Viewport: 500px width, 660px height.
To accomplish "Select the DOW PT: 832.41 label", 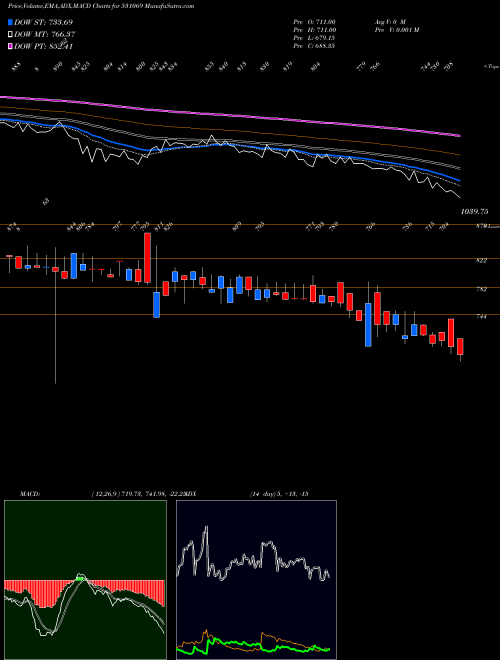I will (44, 46).
